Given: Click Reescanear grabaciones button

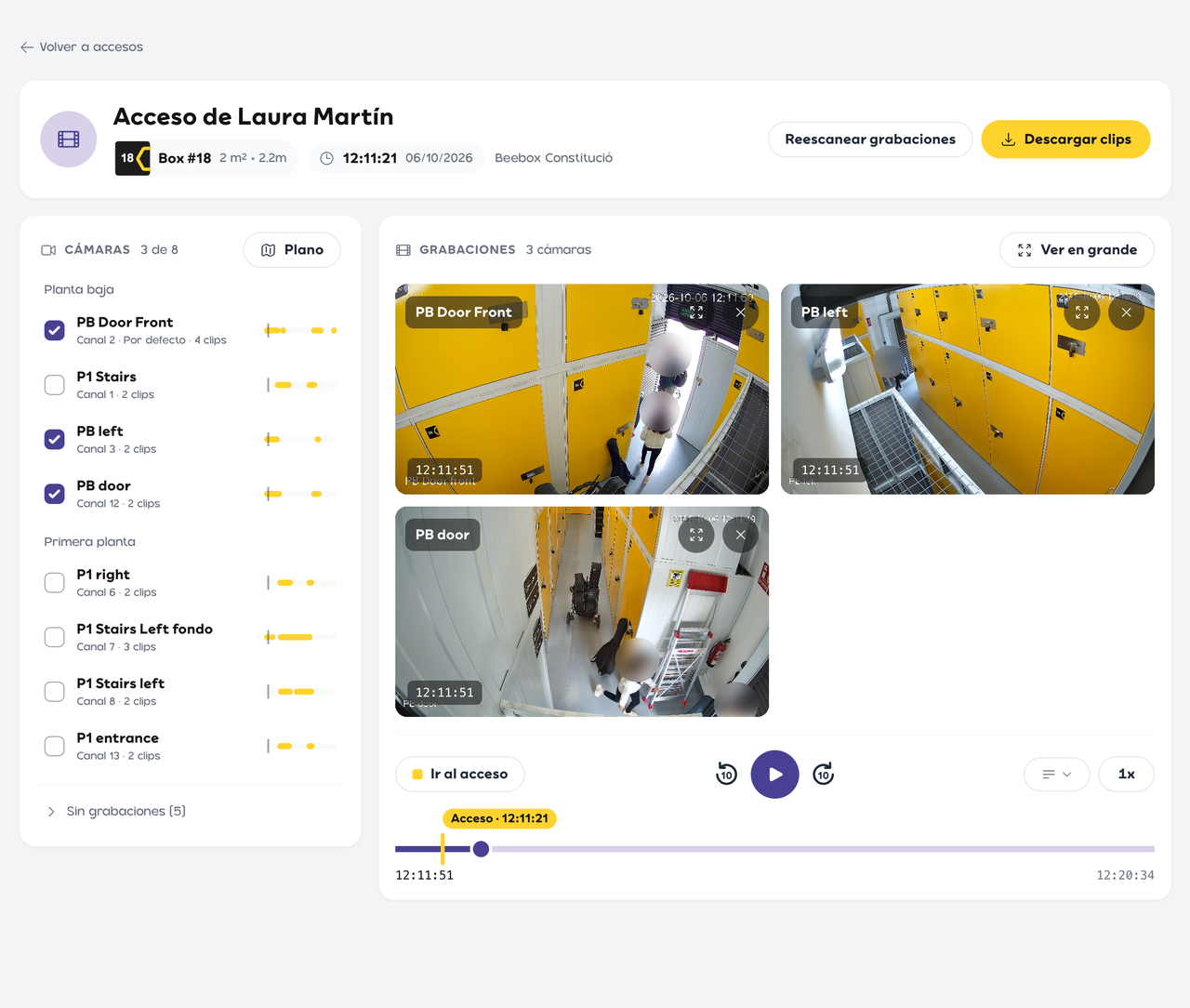Looking at the screenshot, I should pos(870,139).
